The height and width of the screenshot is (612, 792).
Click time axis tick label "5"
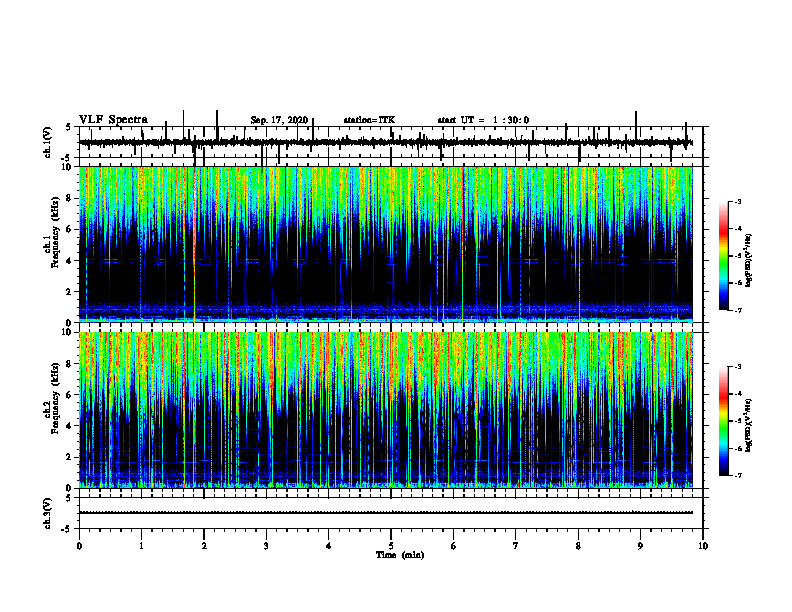click(391, 546)
